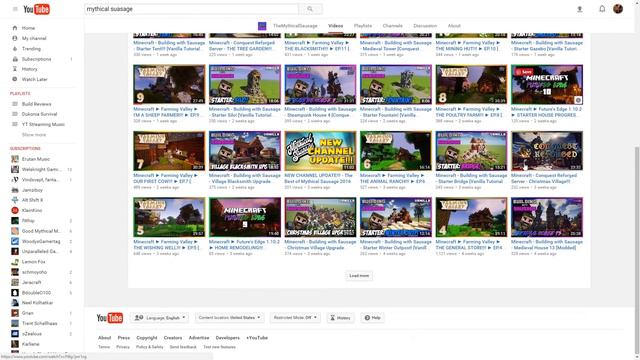Click the footer History button

[340, 318]
